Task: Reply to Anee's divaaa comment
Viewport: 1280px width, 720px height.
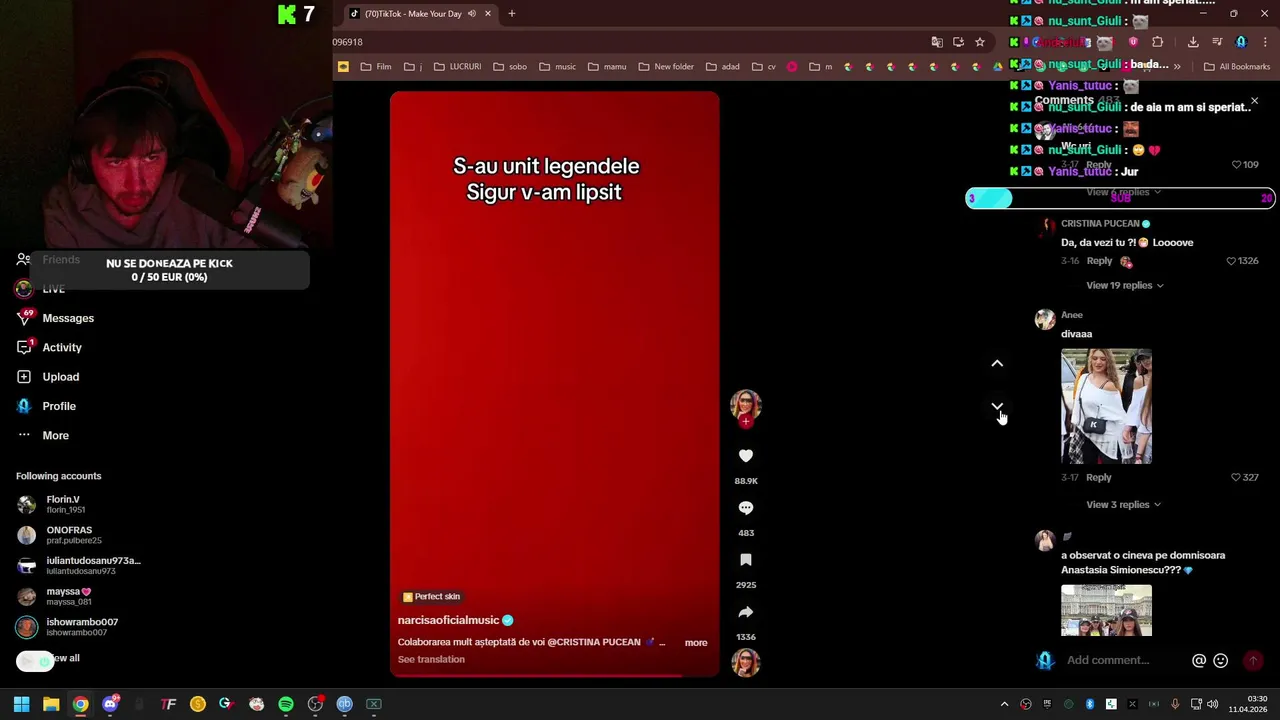Action: point(1099,477)
